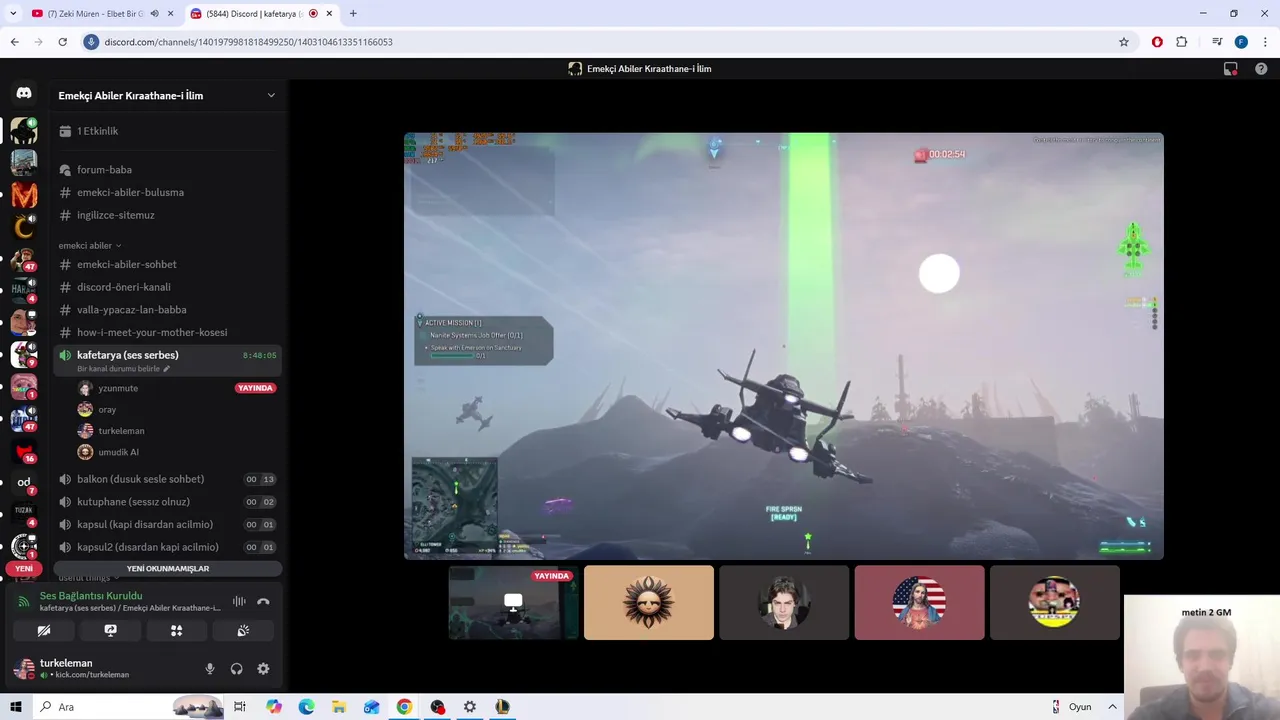The width and height of the screenshot is (1280, 720).
Task: Edit 'Bir kanal durumu belirle' channel status
Action: pyautogui.click(x=123, y=369)
